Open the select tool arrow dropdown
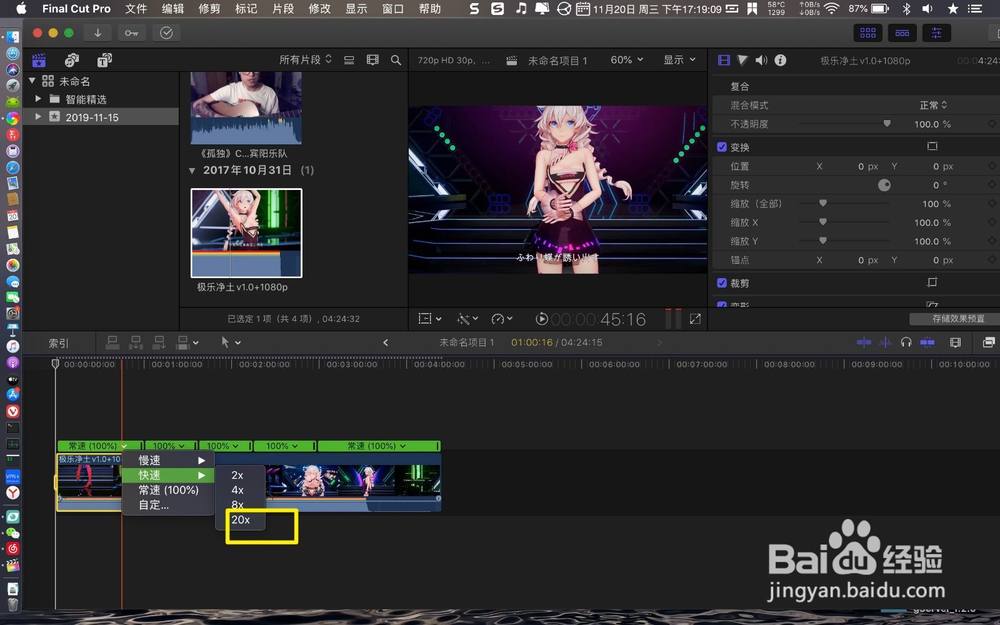The image size is (1000, 625). point(230,342)
